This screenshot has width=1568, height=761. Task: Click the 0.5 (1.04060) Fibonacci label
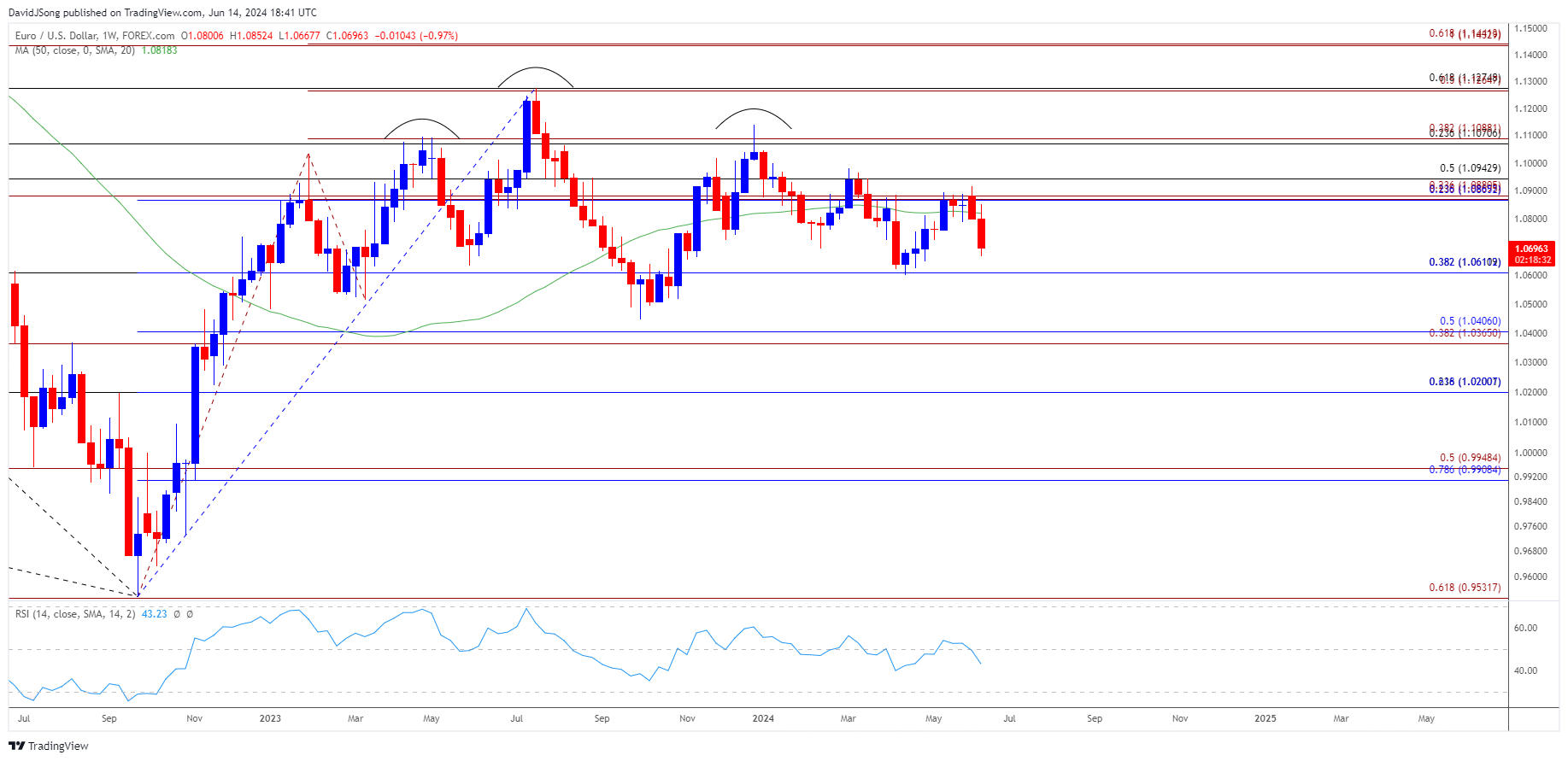pyautogui.click(x=1470, y=322)
